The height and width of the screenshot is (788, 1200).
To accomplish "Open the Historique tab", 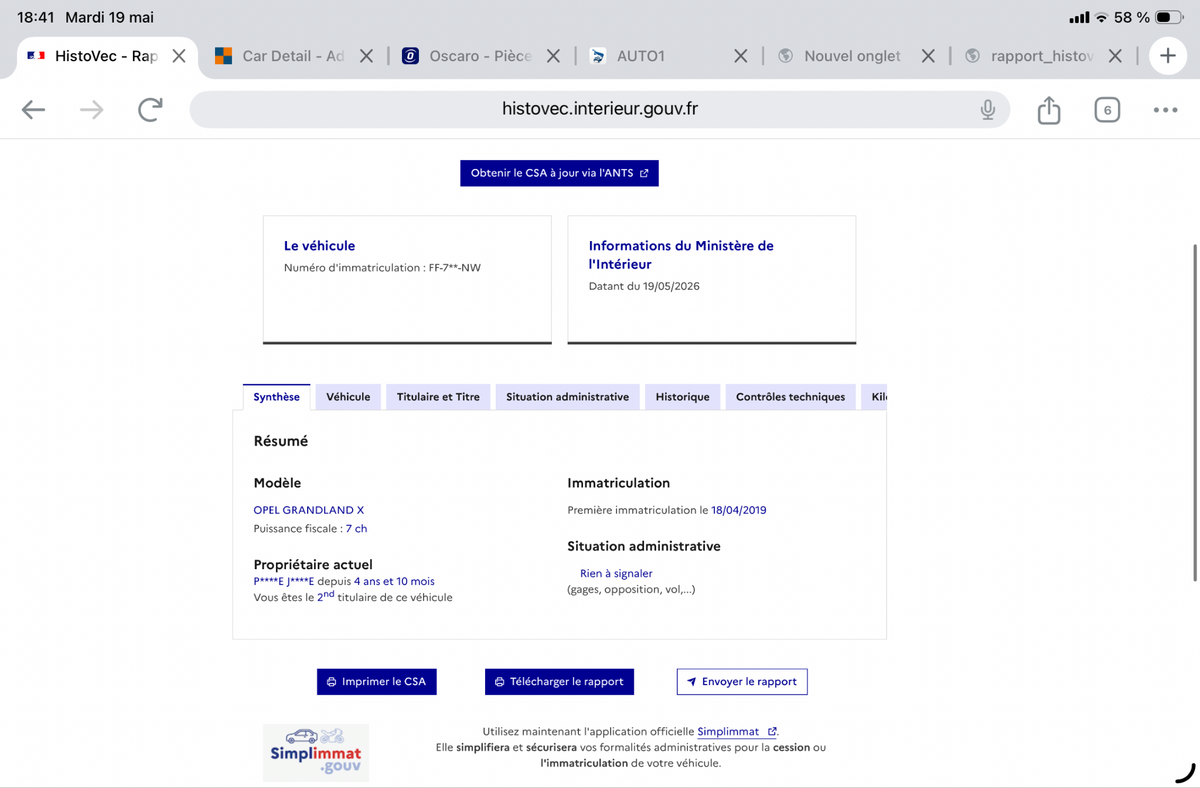I will (682, 397).
